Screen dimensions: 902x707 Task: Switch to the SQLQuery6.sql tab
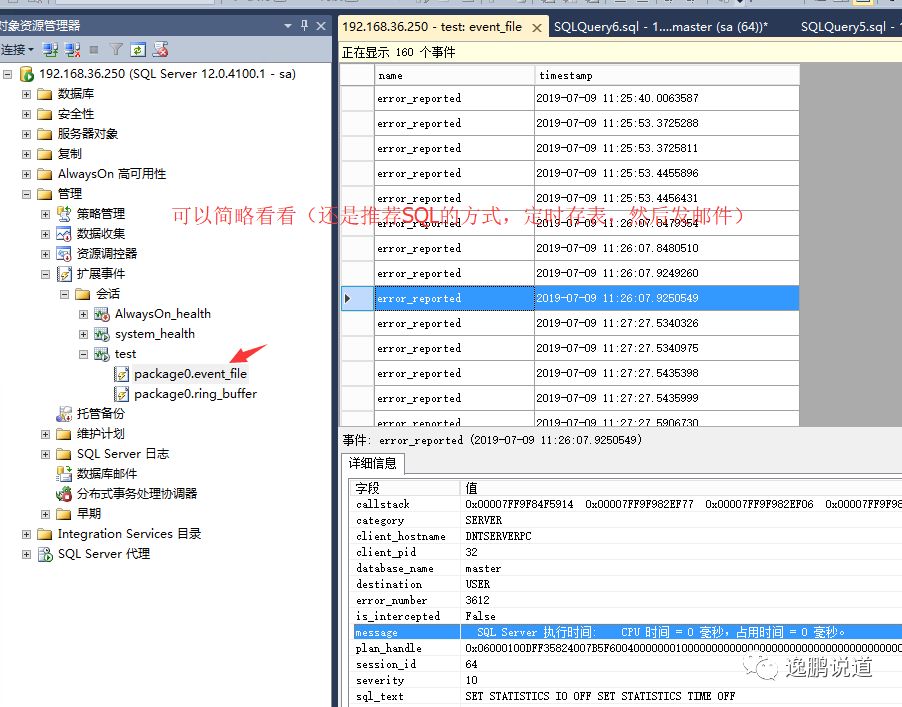coord(661,26)
